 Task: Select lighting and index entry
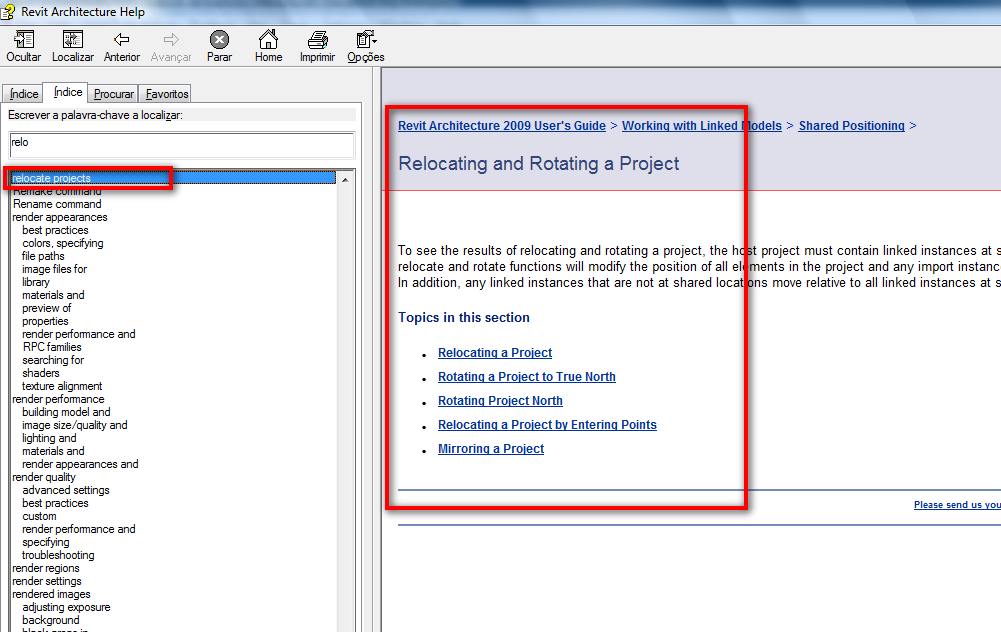(x=49, y=439)
